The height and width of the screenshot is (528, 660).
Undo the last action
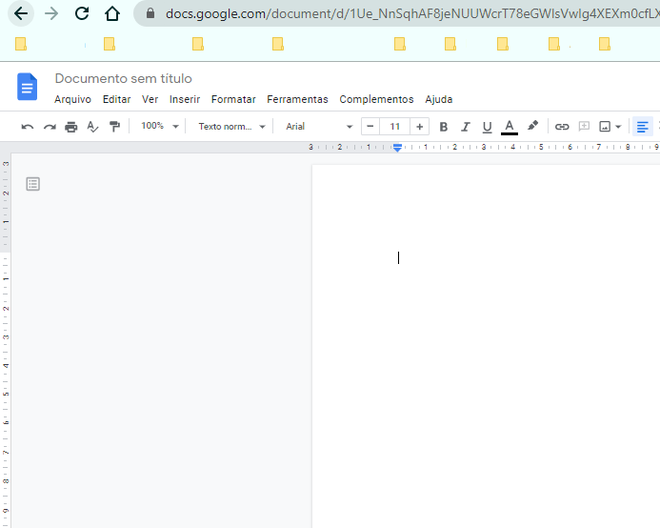[x=27, y=127]
